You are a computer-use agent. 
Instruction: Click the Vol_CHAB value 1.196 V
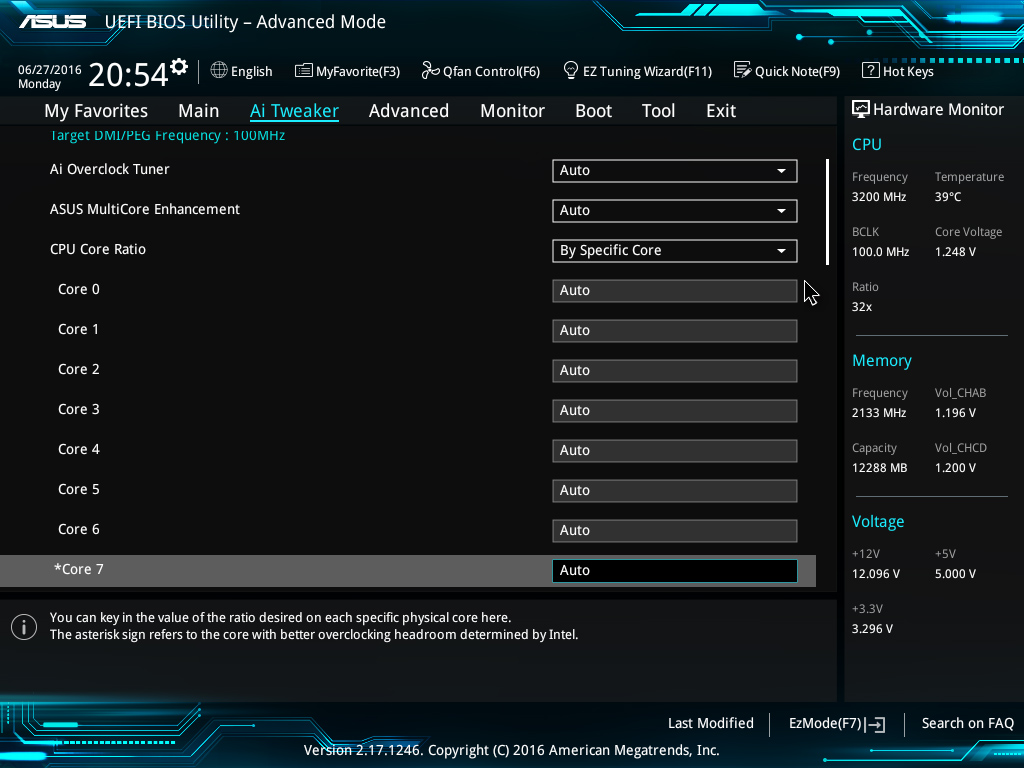click(x=955, y=413)
